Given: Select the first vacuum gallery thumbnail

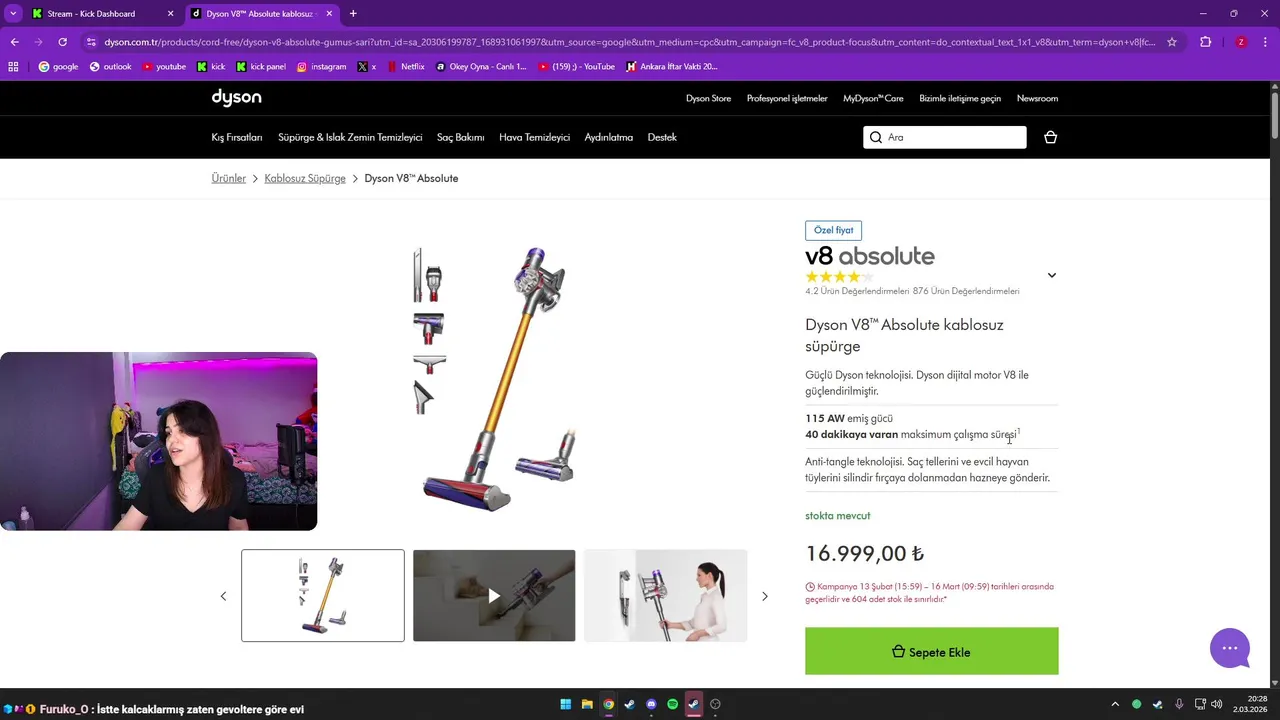Looking at the screenshot, I should (323, 595).
